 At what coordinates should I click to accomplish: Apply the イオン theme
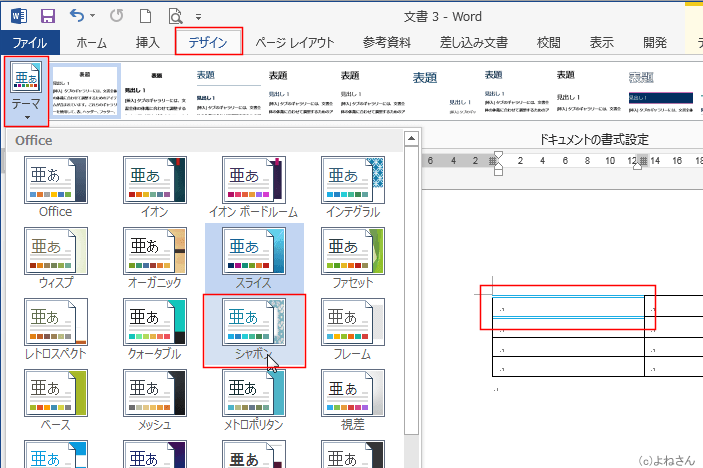coord(155,187)
